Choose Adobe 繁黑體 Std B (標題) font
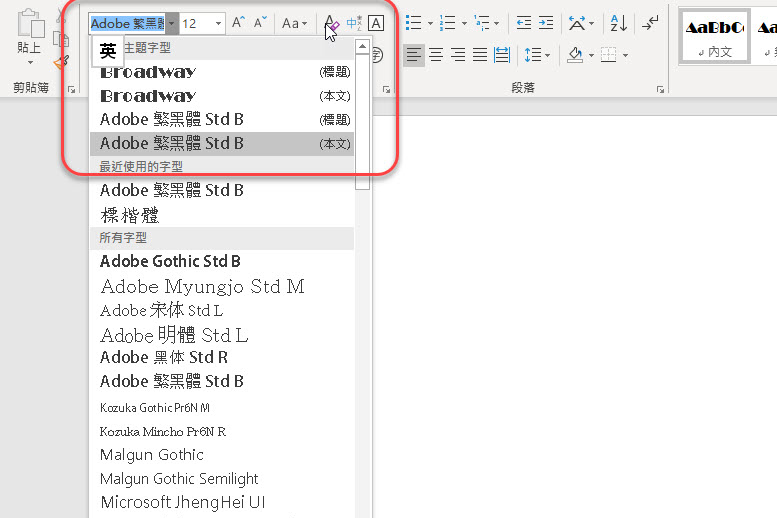 click(x=222, y=119)
